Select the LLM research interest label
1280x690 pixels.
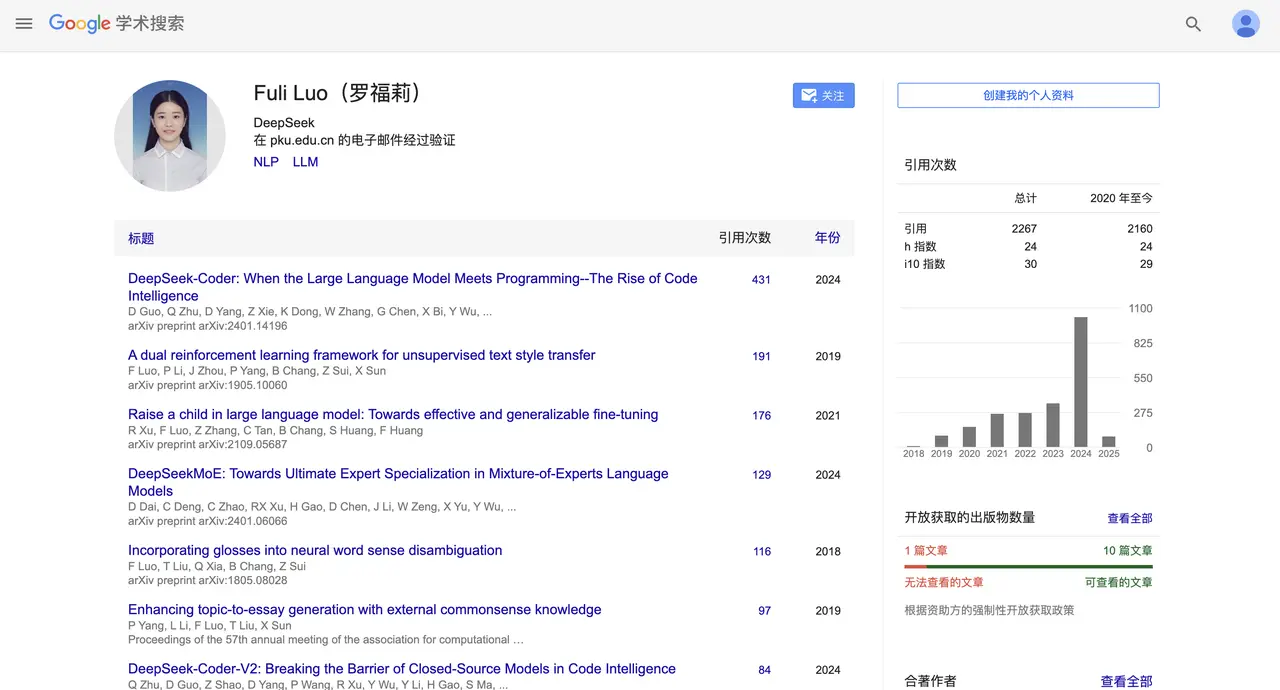pos(305,161)
